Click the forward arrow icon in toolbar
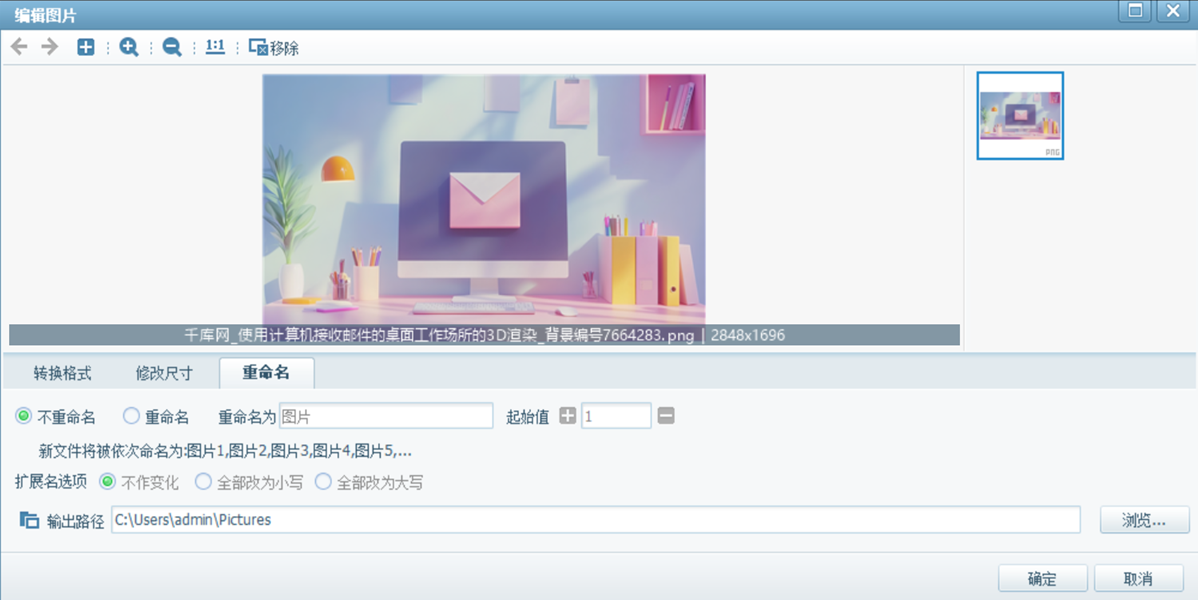The image size is (1198, 600). tap(49, 47)
